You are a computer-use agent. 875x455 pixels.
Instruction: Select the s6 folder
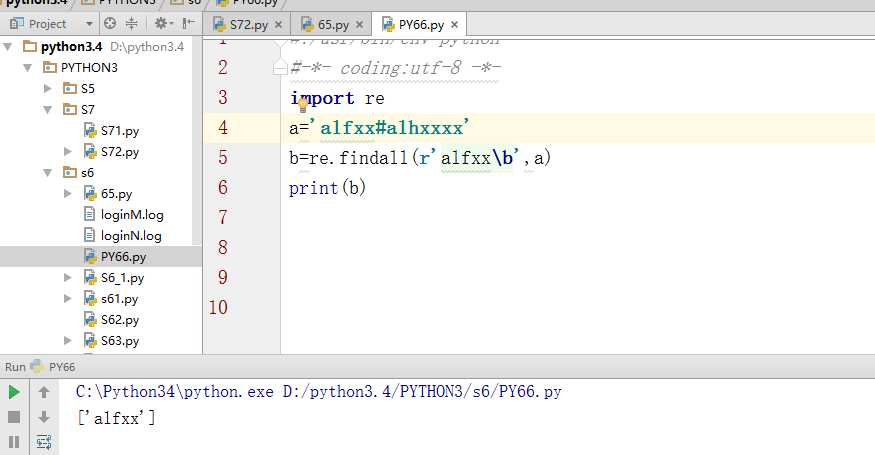(x=87, y=173)
